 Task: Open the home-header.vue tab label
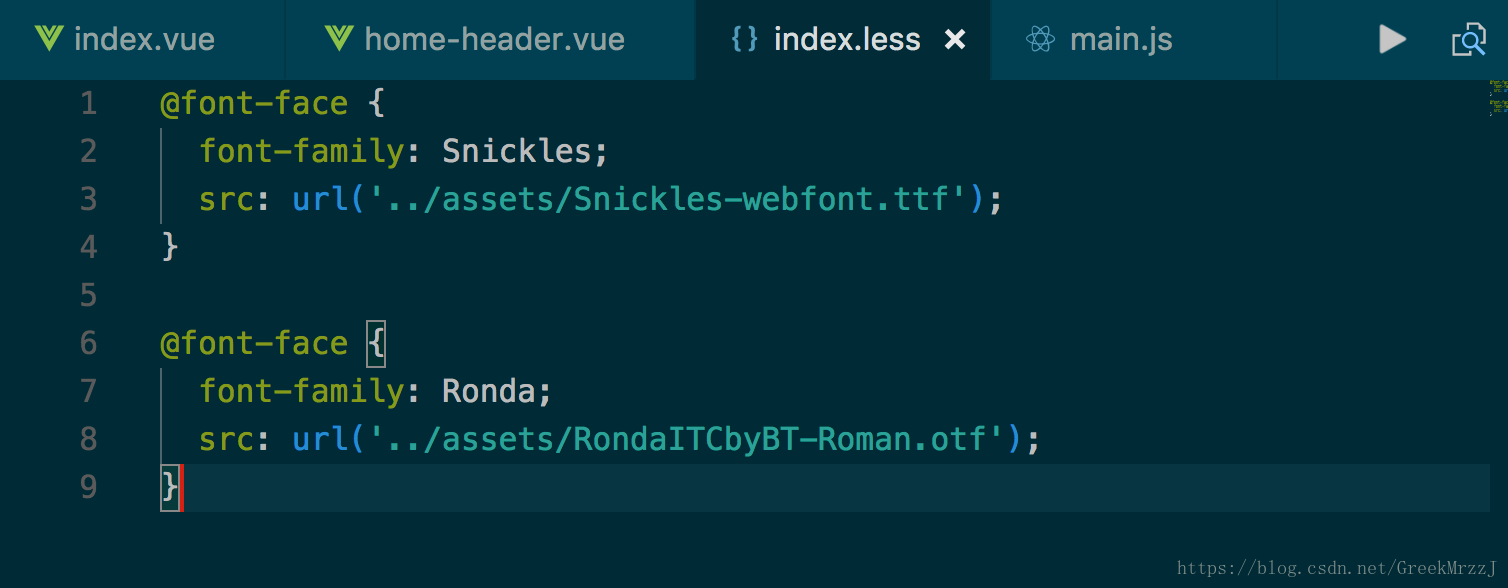494,39
